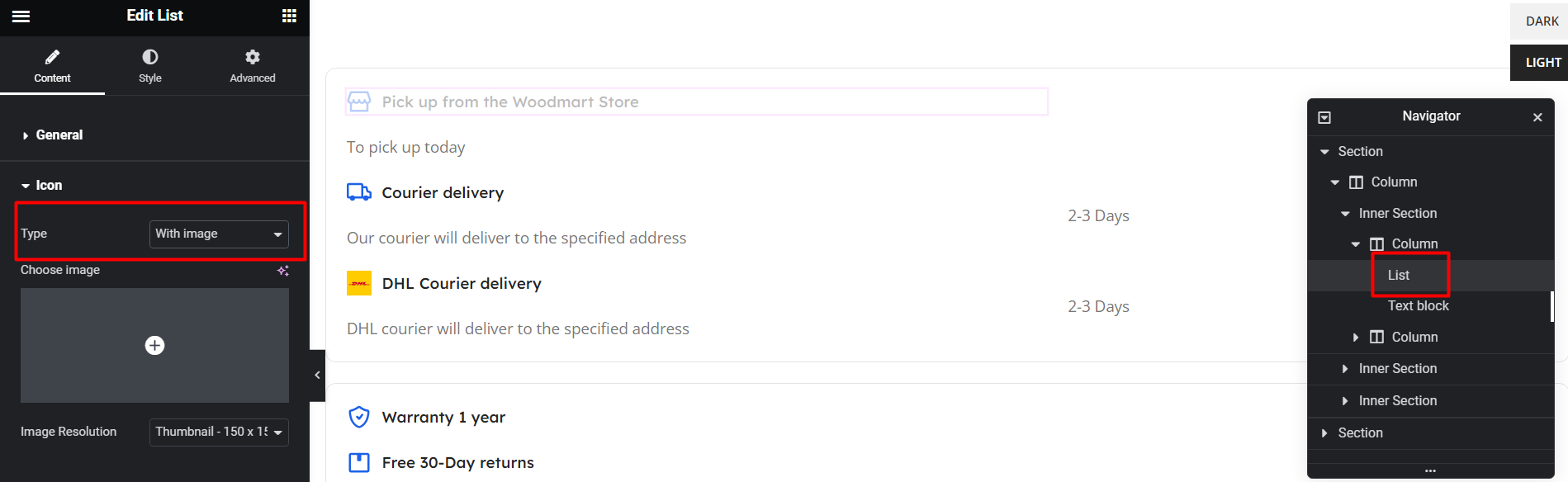The width and height of the screenshot is (1568, 482).
Task: Open the hamburger menu in editor header
Action: [x=21, y=16]
